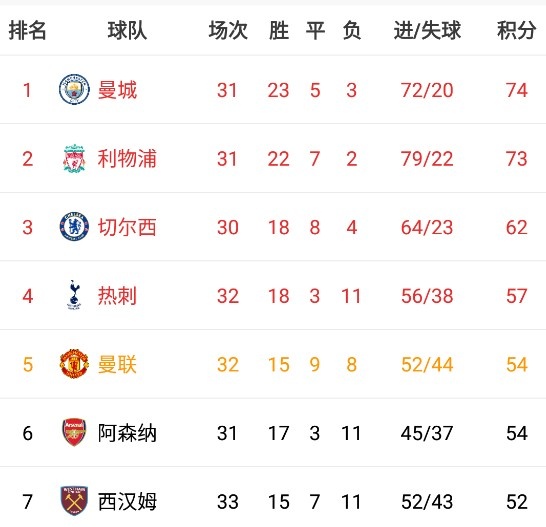
Task: Open the Chelsea badge icon
Action: pyautogui.click(x=74, y=227)
